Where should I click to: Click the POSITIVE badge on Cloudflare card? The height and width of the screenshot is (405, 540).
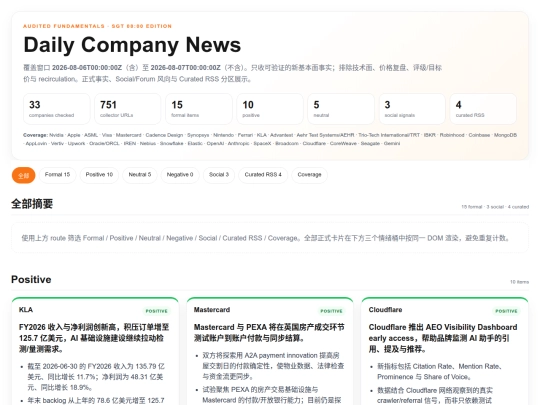506,311
